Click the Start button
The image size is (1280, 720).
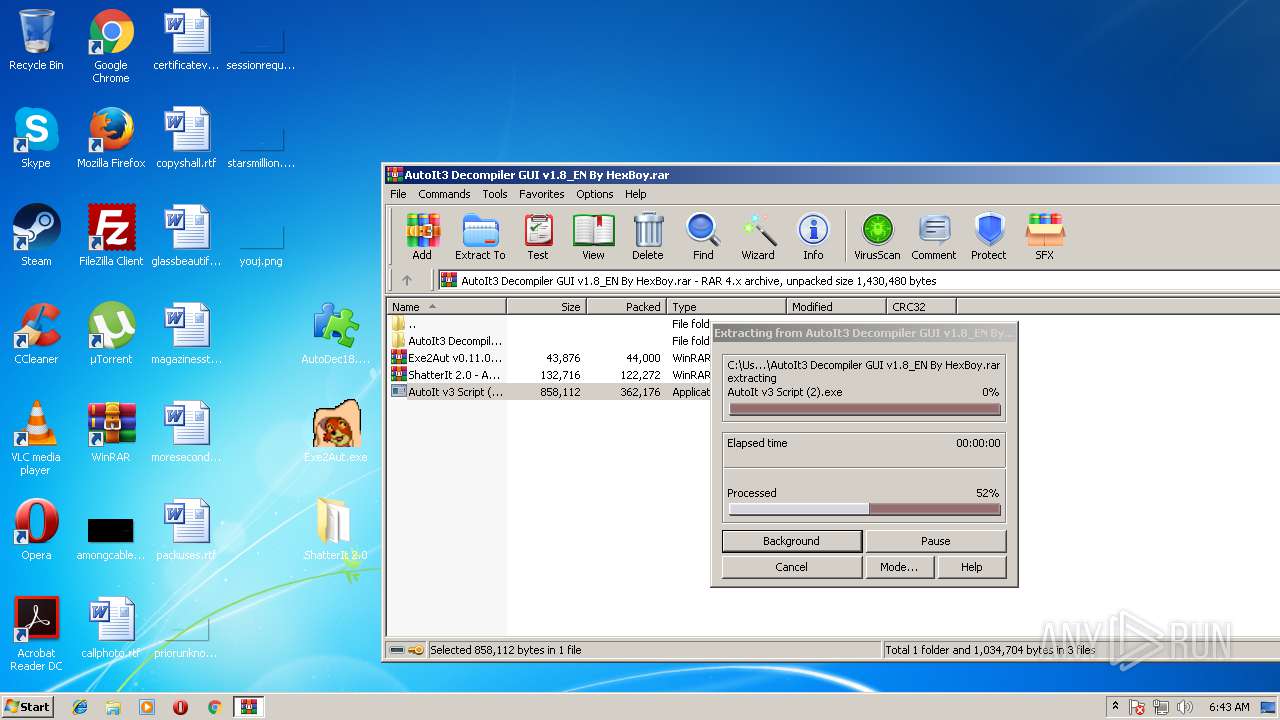[x=28, y=706]
